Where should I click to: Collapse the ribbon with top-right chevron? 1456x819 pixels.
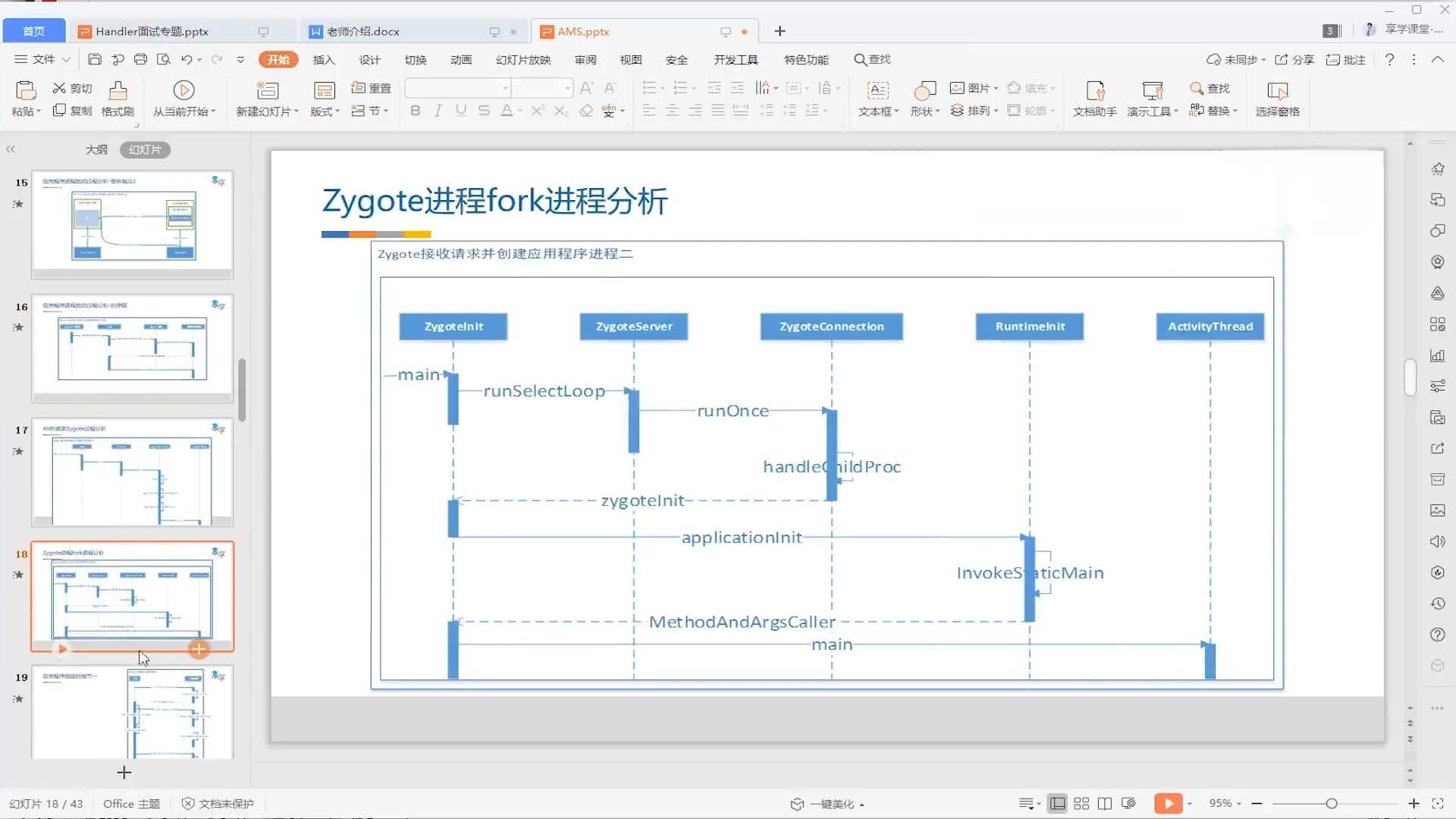coord(1437,59)
